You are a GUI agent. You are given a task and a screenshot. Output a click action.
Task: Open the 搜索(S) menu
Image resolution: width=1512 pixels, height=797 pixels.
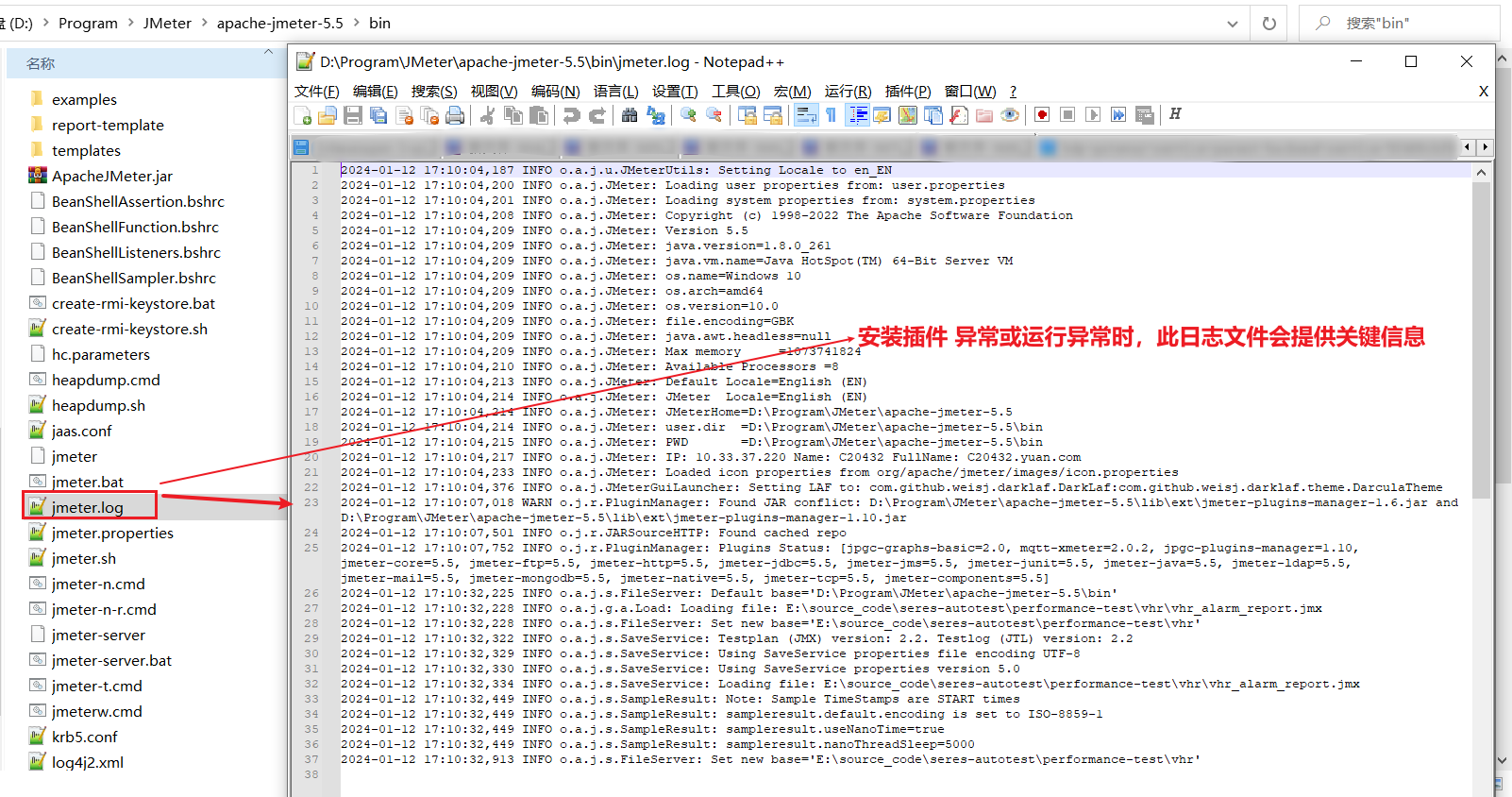433,91
